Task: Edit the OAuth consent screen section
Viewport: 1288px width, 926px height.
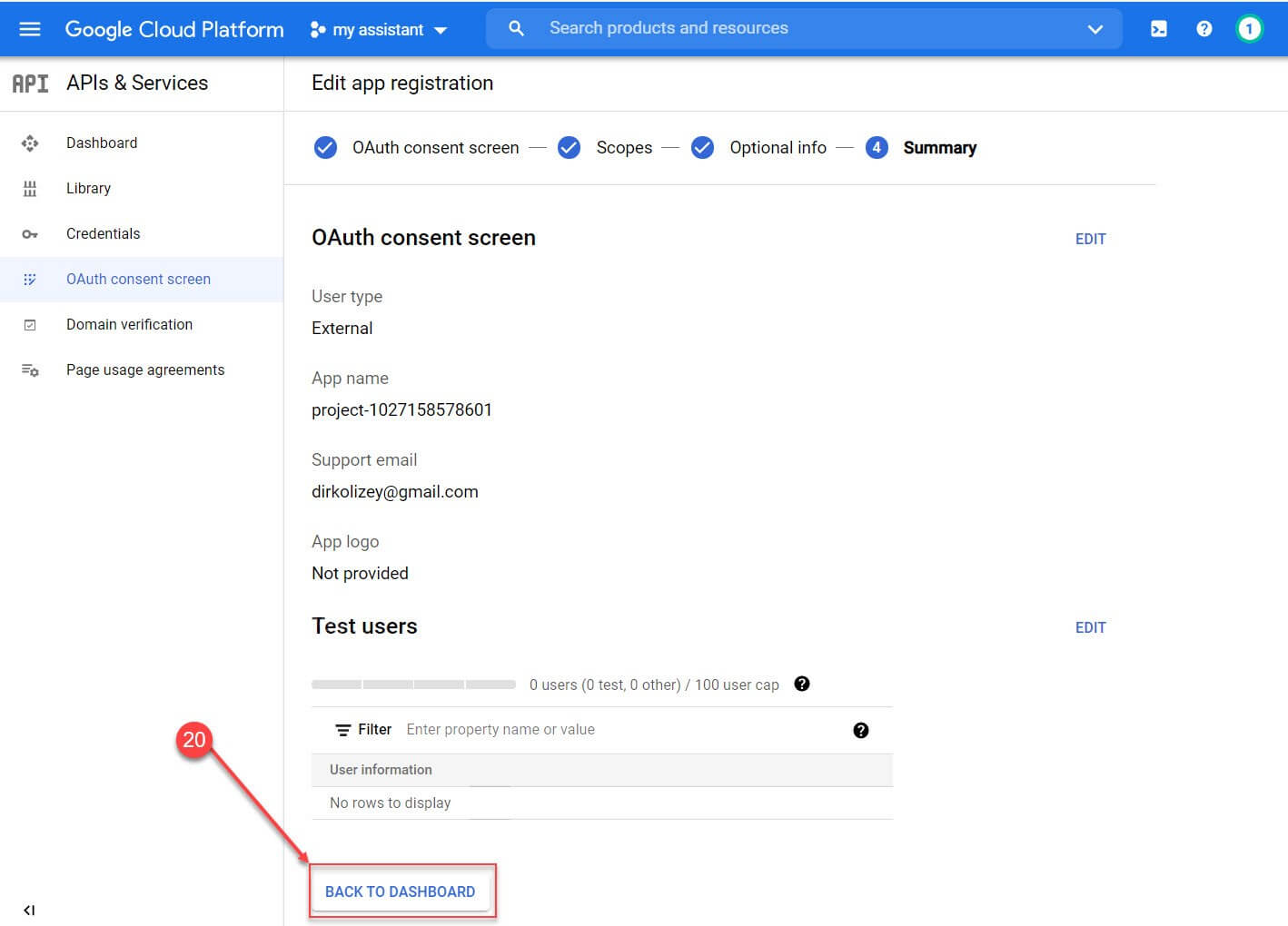Action: (x=1090, y=239)
